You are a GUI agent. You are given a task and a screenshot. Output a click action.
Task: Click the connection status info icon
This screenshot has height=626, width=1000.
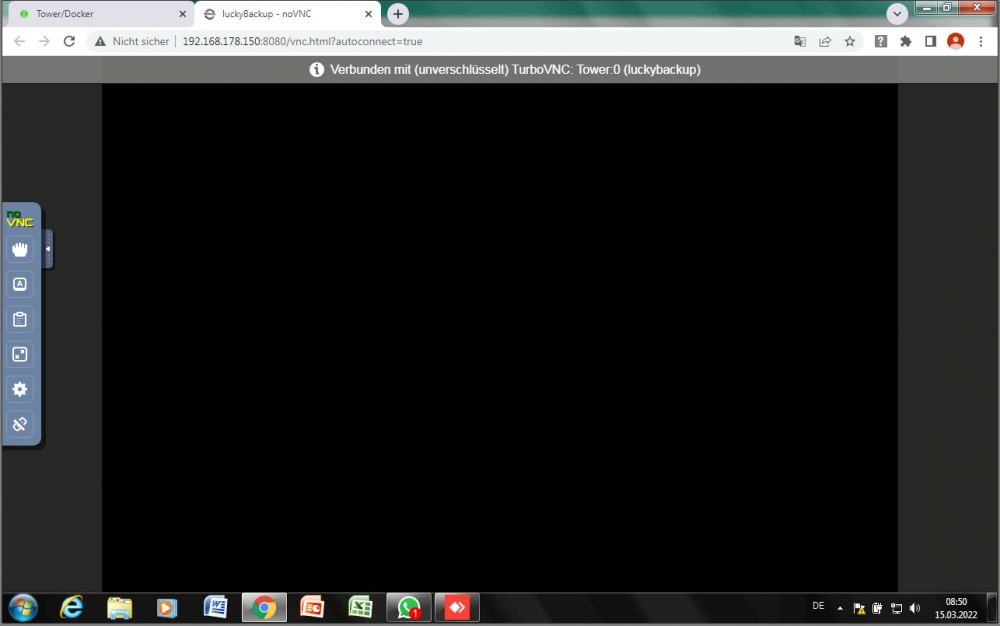click(x=316, y=69)
